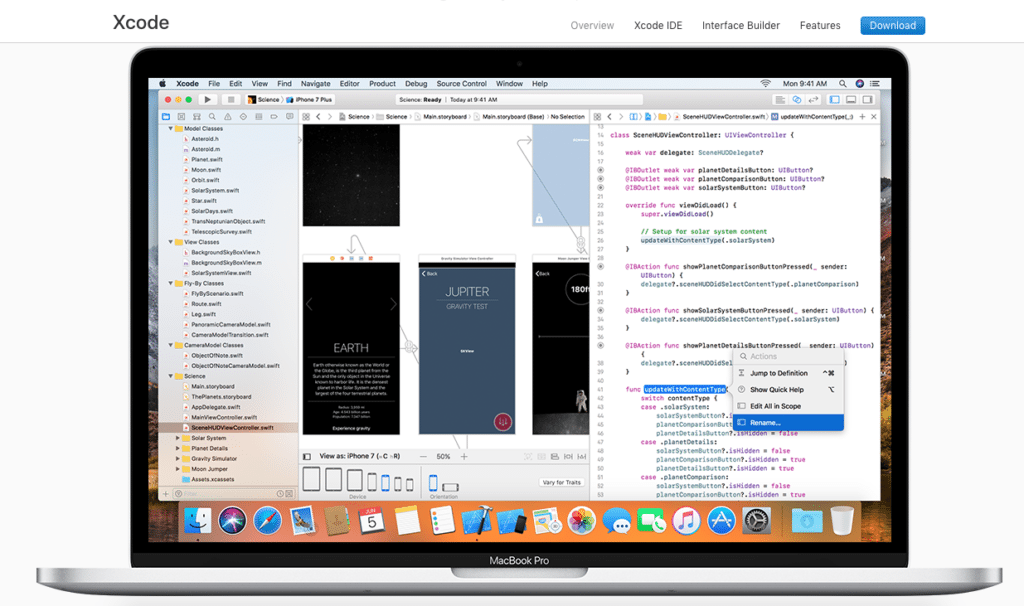Viewport: 1024px width, 606px height.
Task: Click the blue Download button
Action: [892, 26]
